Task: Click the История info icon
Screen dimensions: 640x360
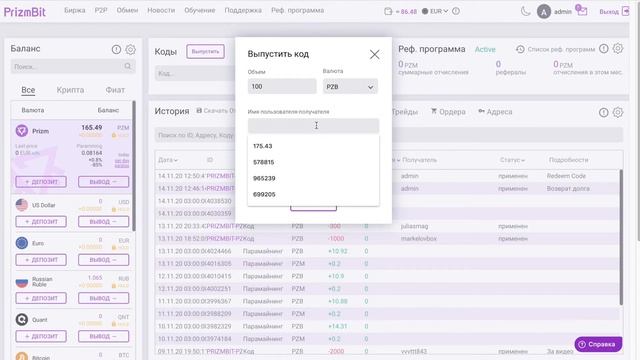Action: [x=604, y=113]
